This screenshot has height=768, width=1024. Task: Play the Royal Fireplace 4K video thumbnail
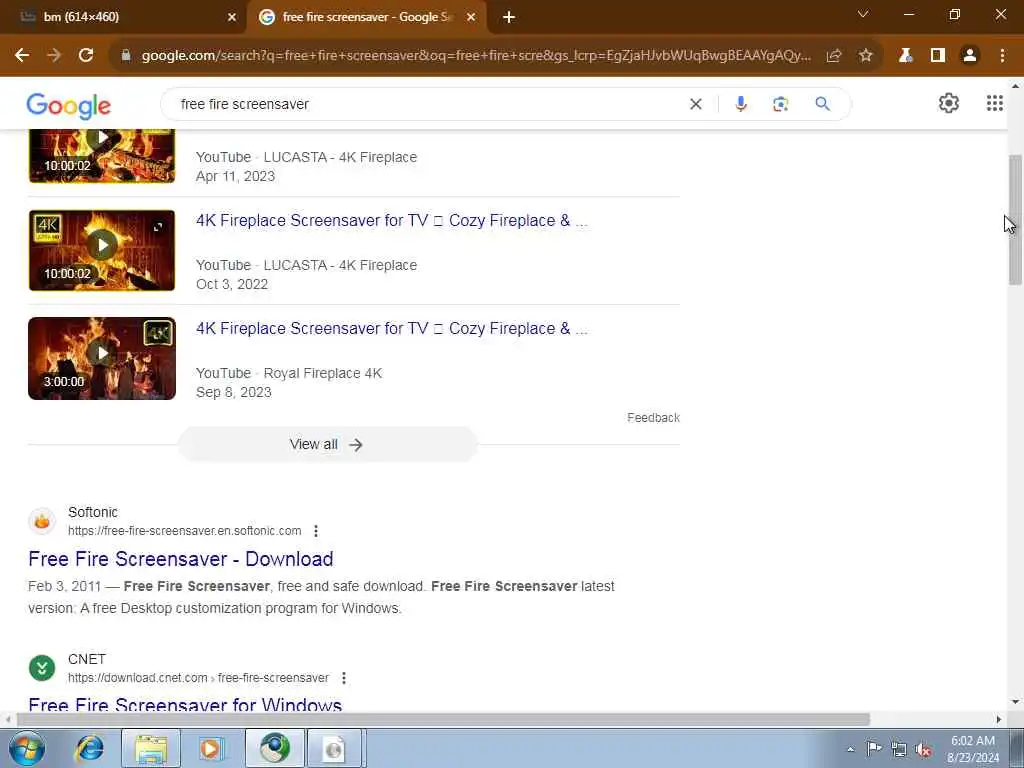click(x=102, y=358)
